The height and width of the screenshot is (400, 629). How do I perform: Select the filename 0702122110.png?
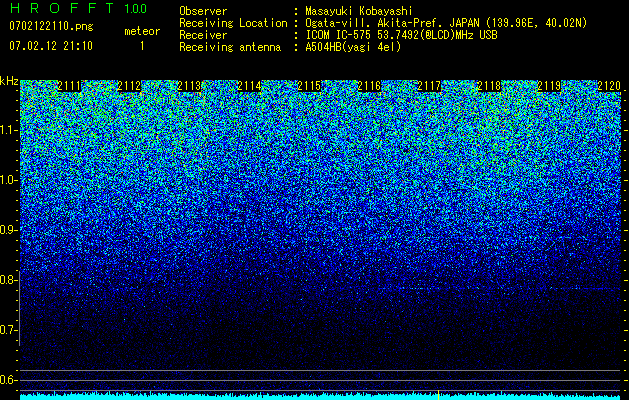[x=51, y=27]
